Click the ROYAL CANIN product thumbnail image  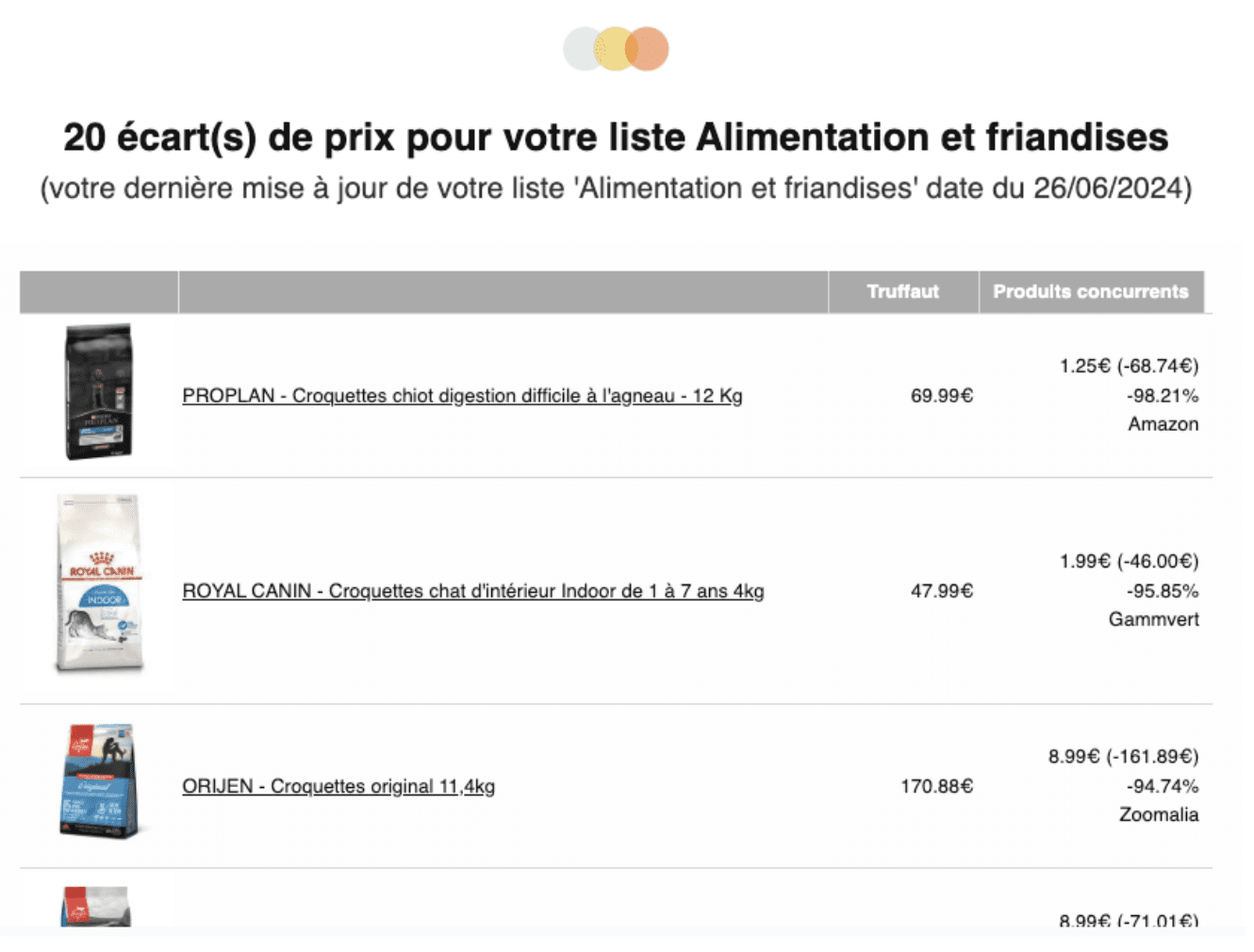click(98, 584)
